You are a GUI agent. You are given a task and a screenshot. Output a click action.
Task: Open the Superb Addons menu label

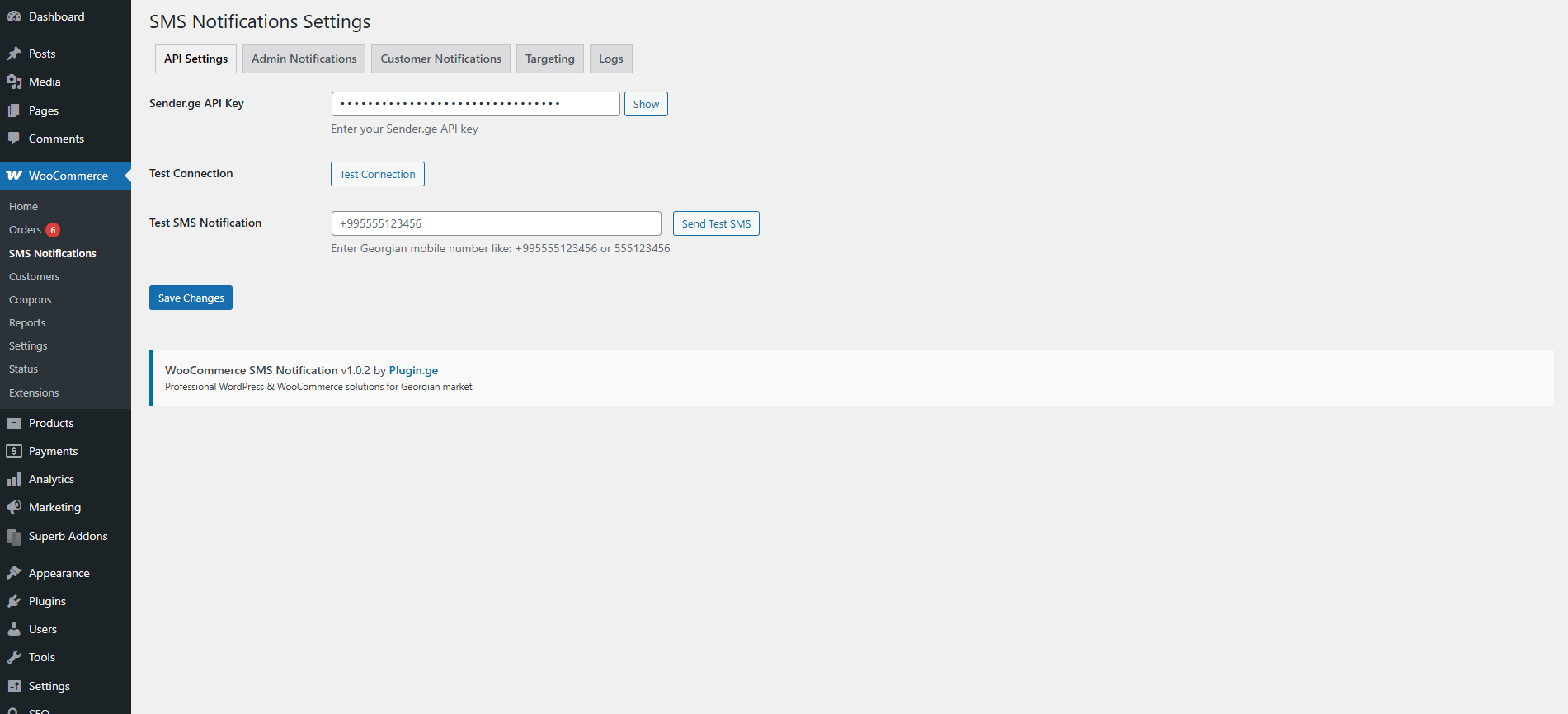(68, 536)
